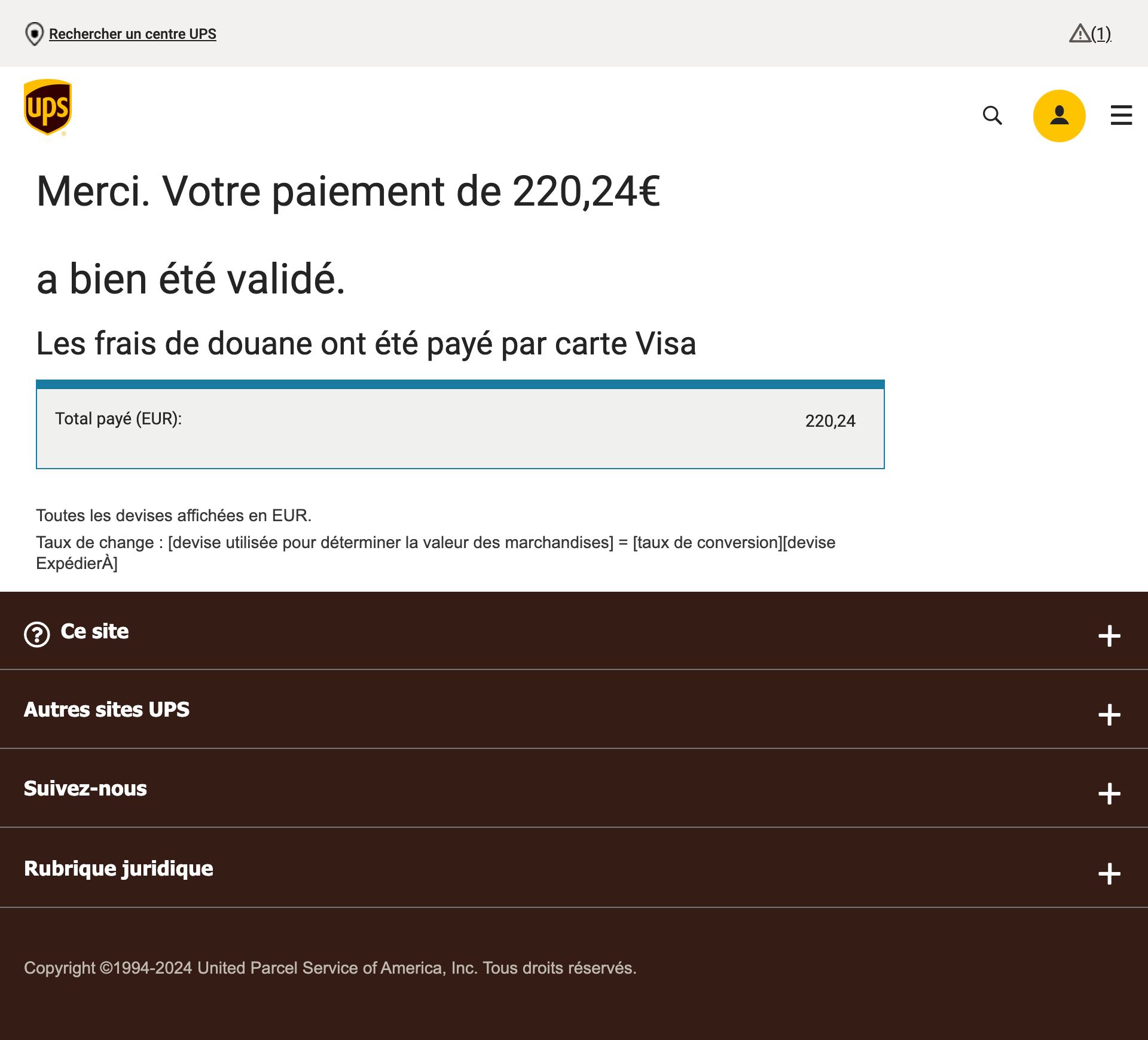The image size is (1148, 1040).
Task: Open the yellow user account icon
Action: pyautogui.click(x=1059, y=115)
